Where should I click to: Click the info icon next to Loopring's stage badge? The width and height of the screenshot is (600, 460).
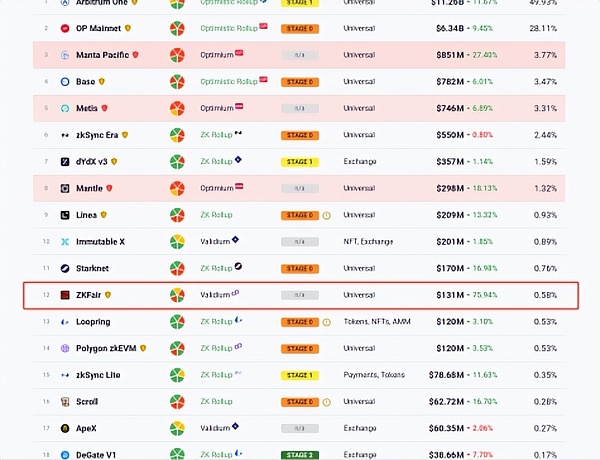tap(326, 322)
